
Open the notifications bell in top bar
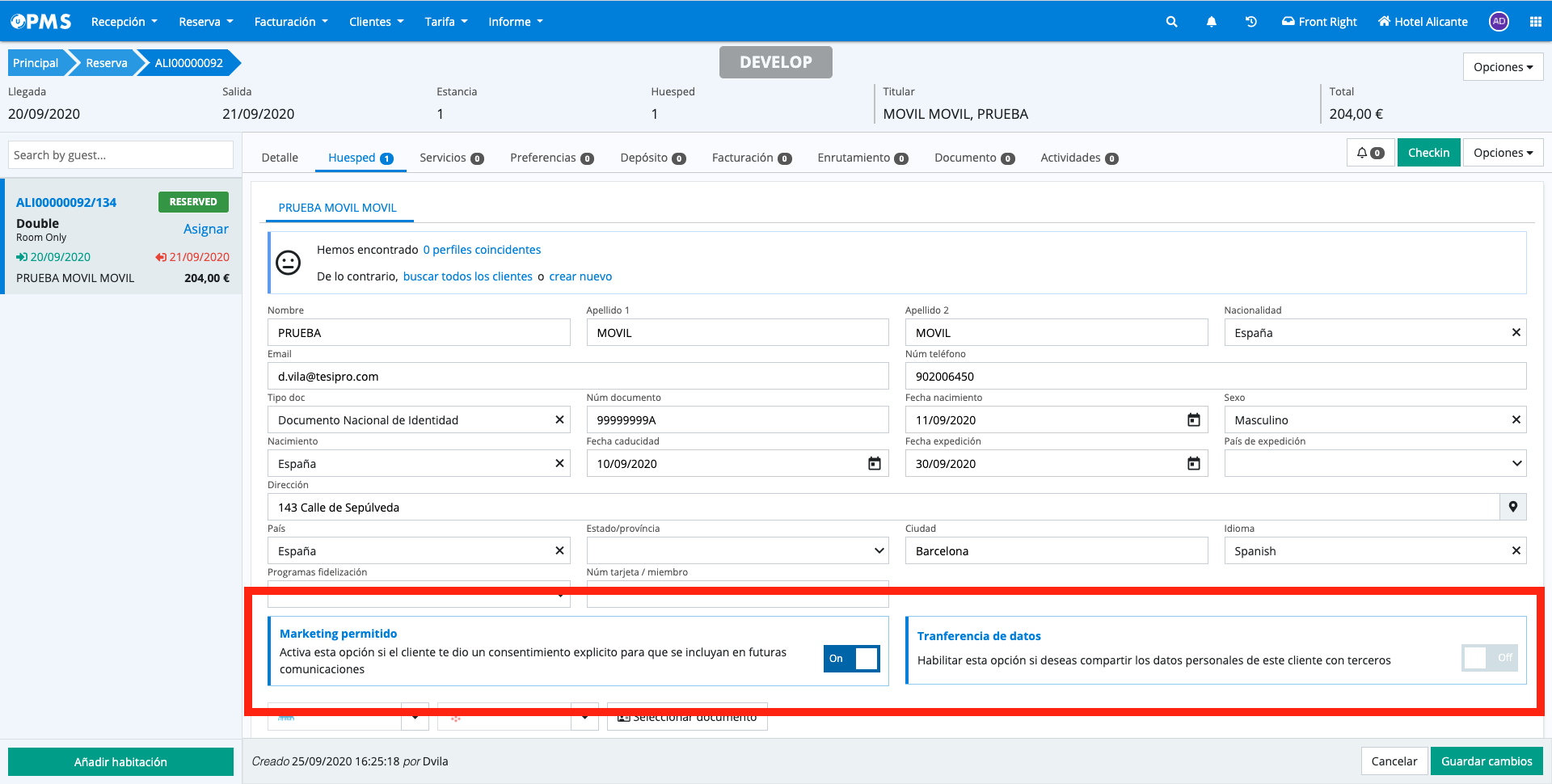(x=1211, y=22)
